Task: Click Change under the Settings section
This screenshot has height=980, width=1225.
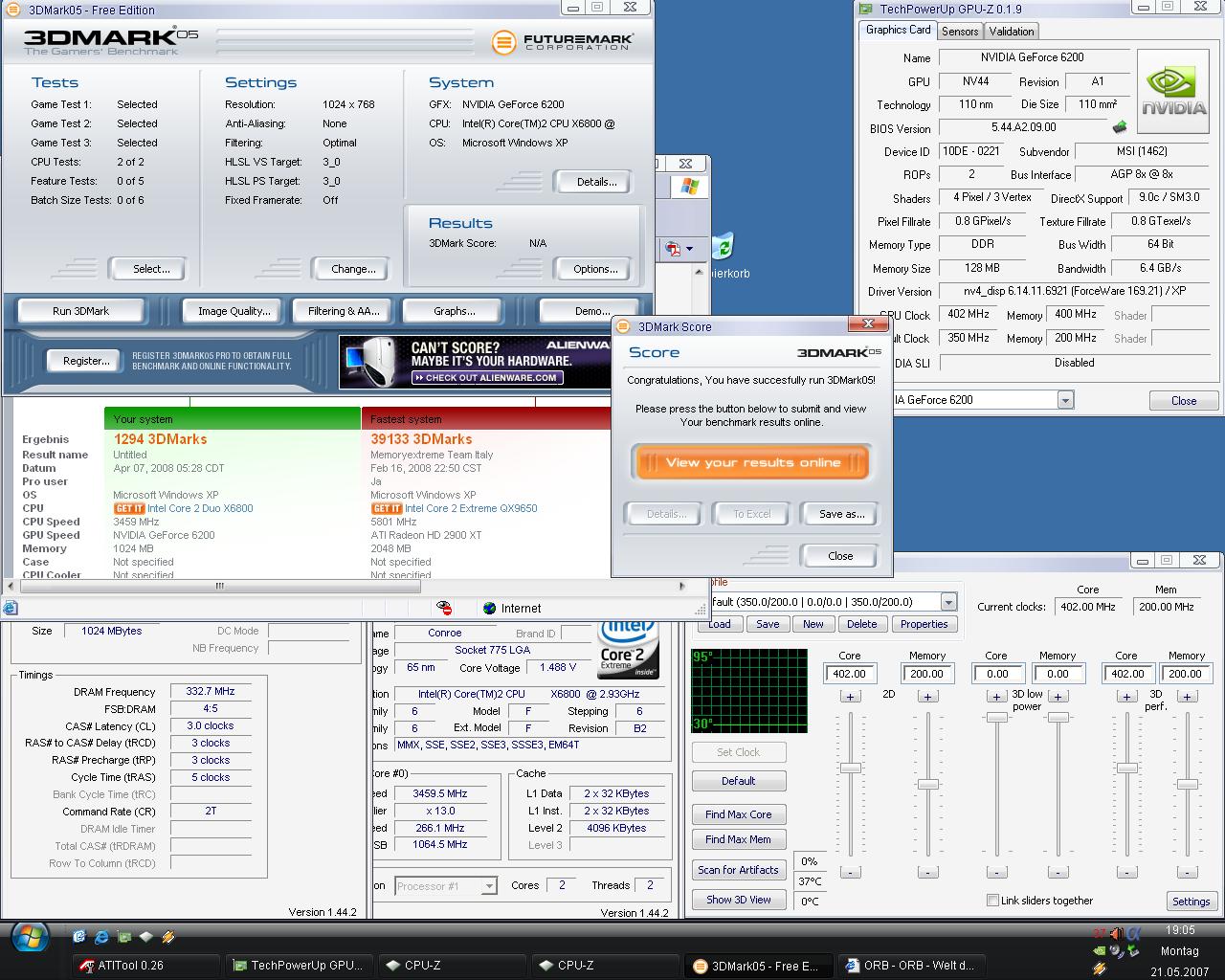Action: click(353, 269)
